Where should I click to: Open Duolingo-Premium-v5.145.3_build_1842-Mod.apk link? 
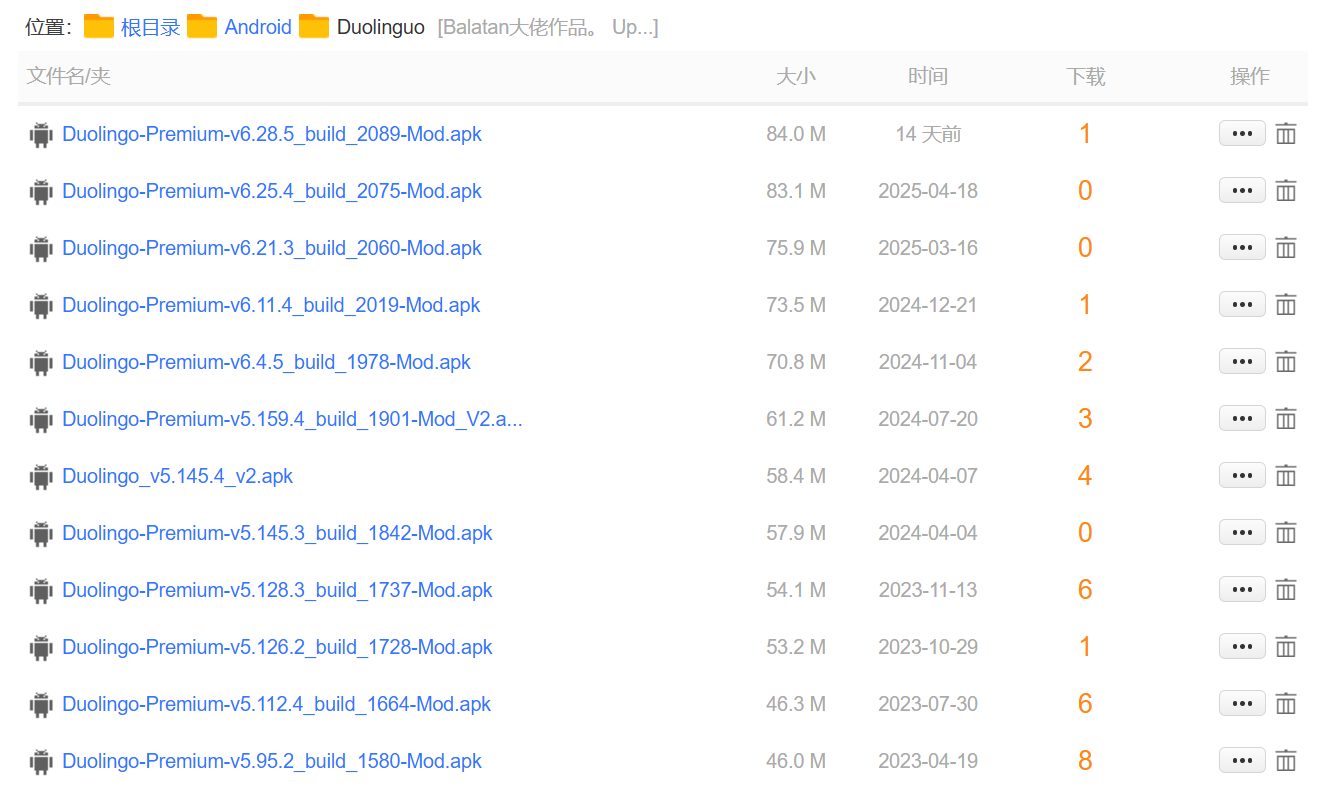277,533
